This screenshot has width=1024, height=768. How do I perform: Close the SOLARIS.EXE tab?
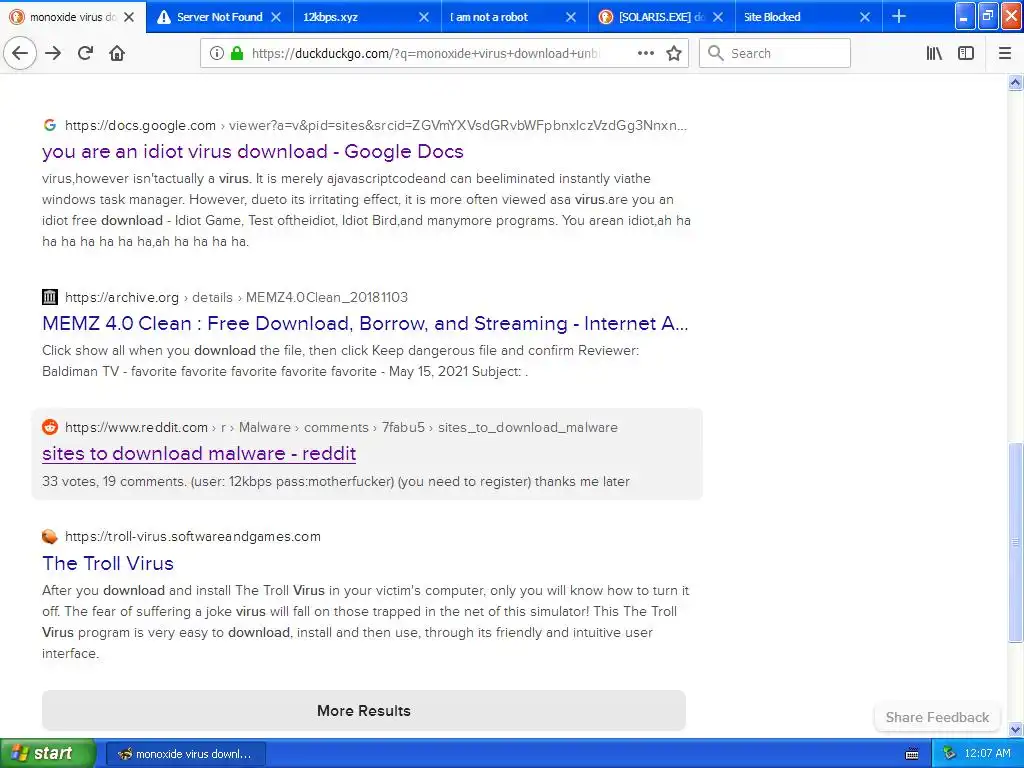tap(718, 17)
